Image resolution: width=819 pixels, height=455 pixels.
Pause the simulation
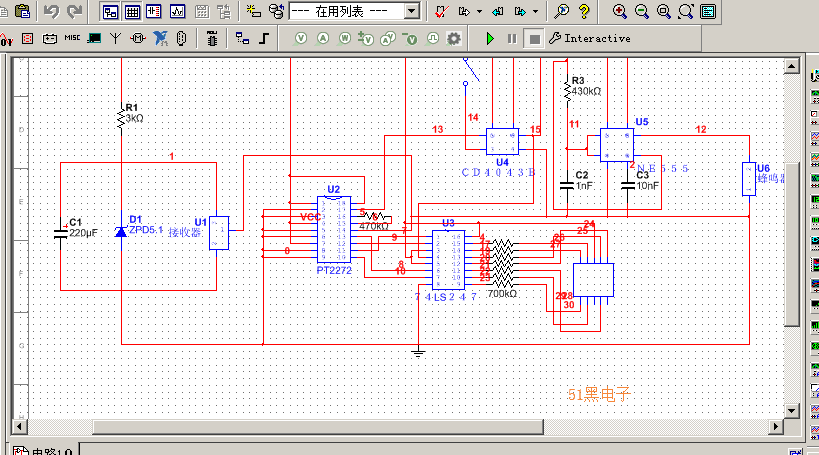[512, 39]
